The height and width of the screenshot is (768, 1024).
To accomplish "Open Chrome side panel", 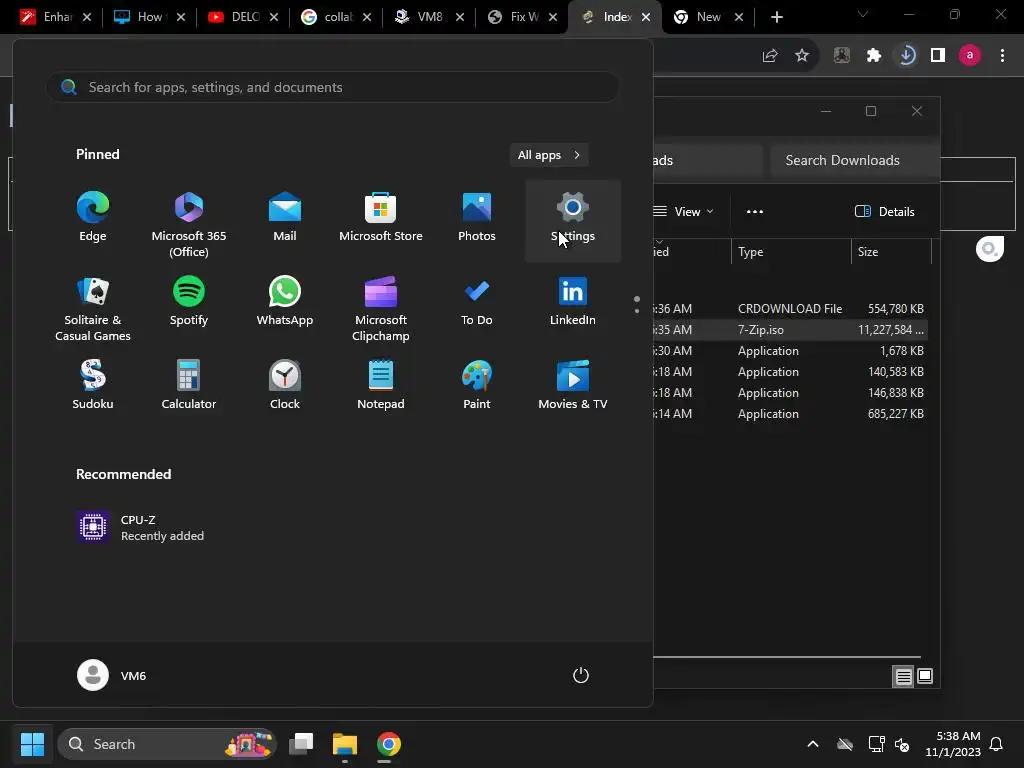I will (x=938, y=56).
